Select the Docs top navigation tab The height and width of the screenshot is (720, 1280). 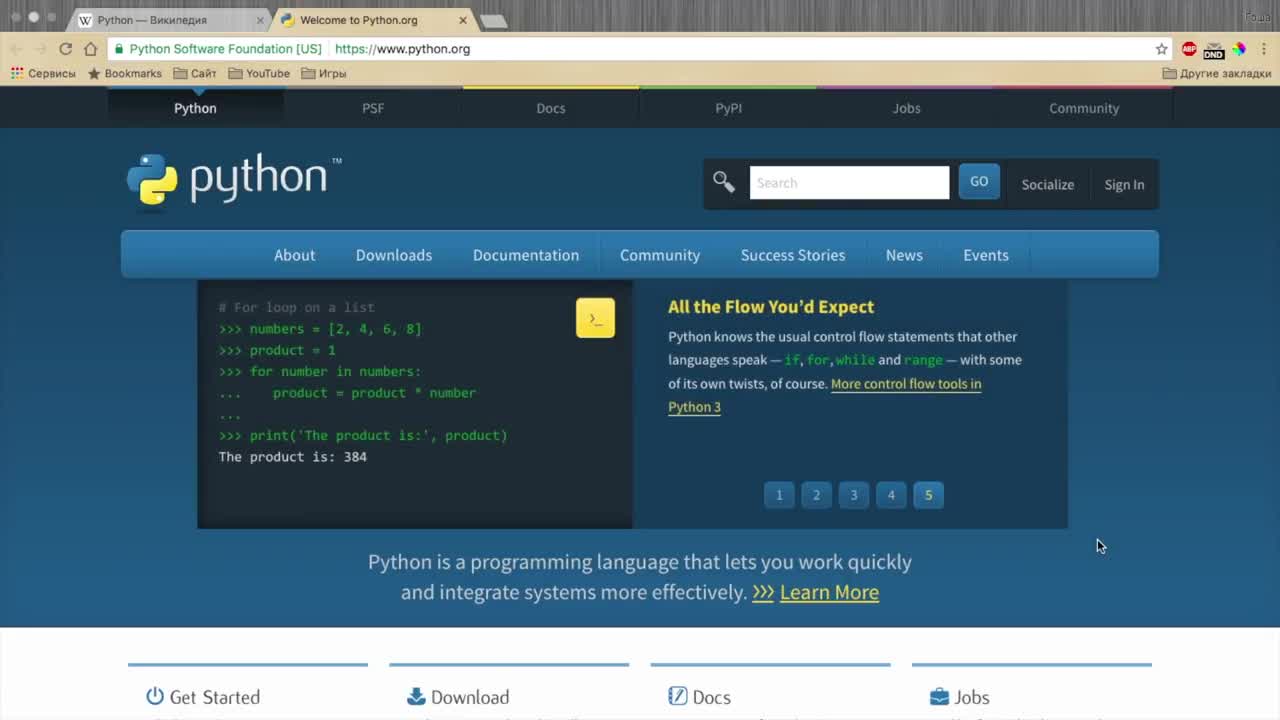click(551, 108)
